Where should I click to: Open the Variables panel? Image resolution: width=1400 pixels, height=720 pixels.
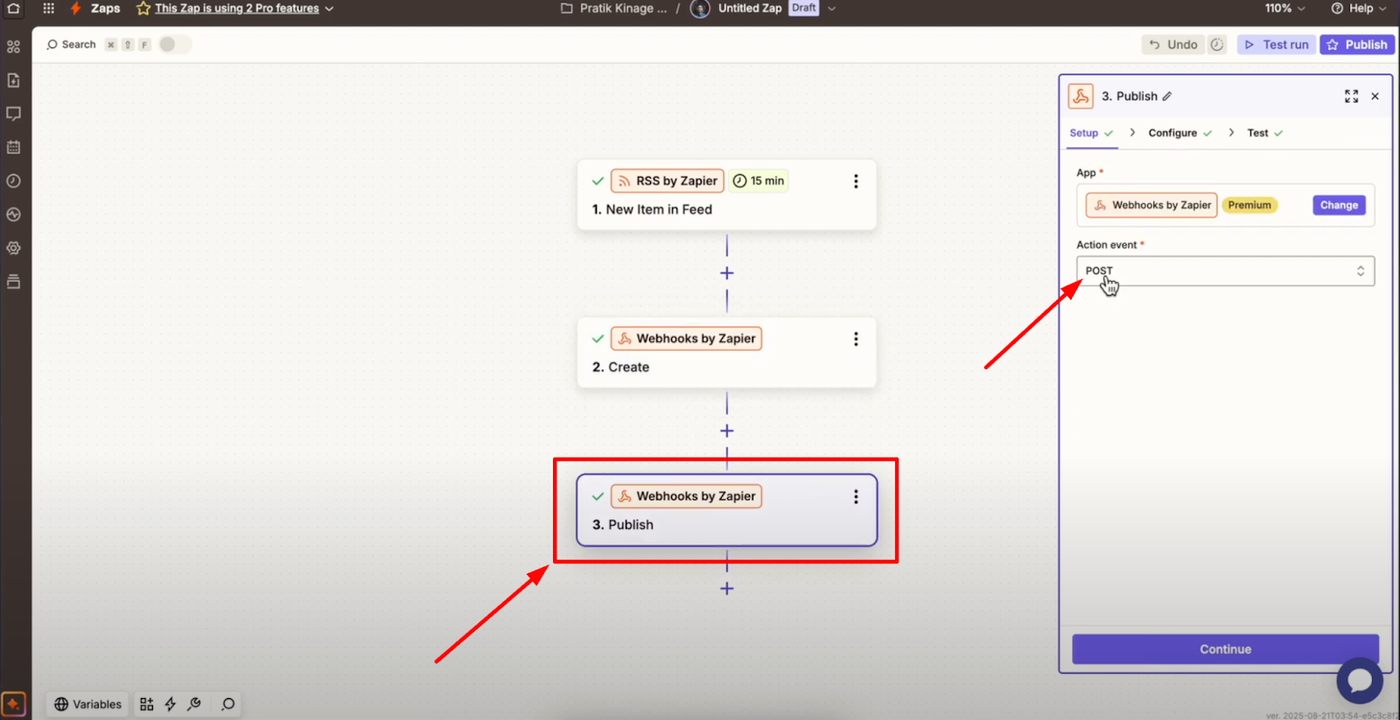(x=88, y=704)
